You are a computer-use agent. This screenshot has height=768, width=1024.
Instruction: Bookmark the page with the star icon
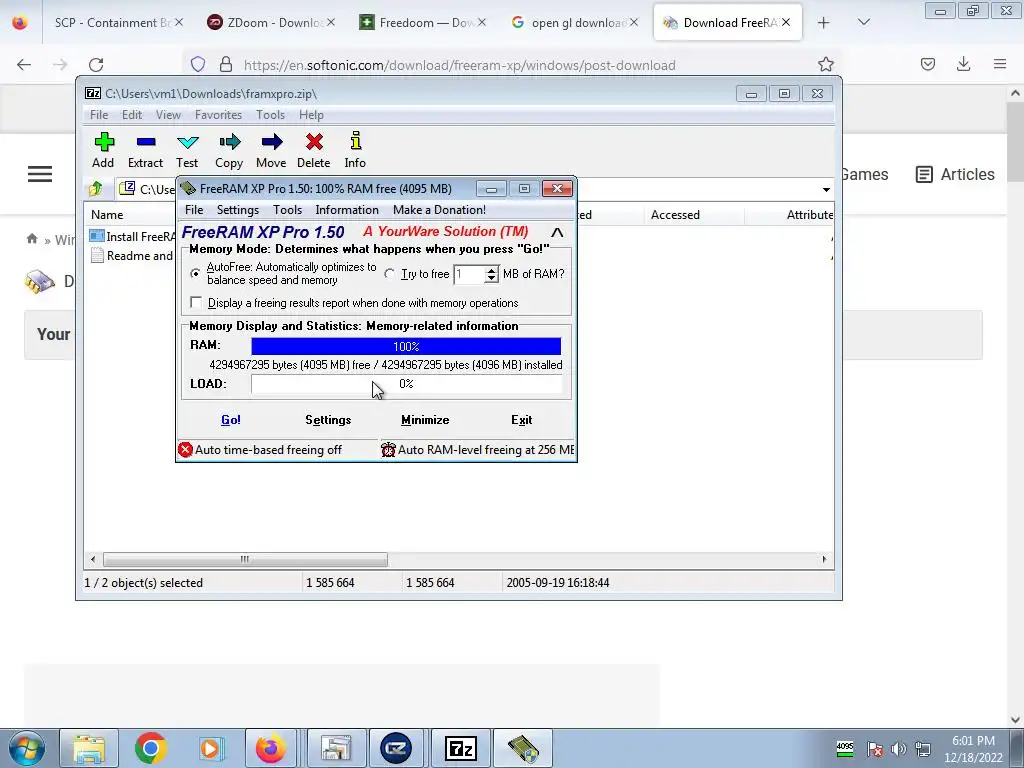[x=825, y=64]
